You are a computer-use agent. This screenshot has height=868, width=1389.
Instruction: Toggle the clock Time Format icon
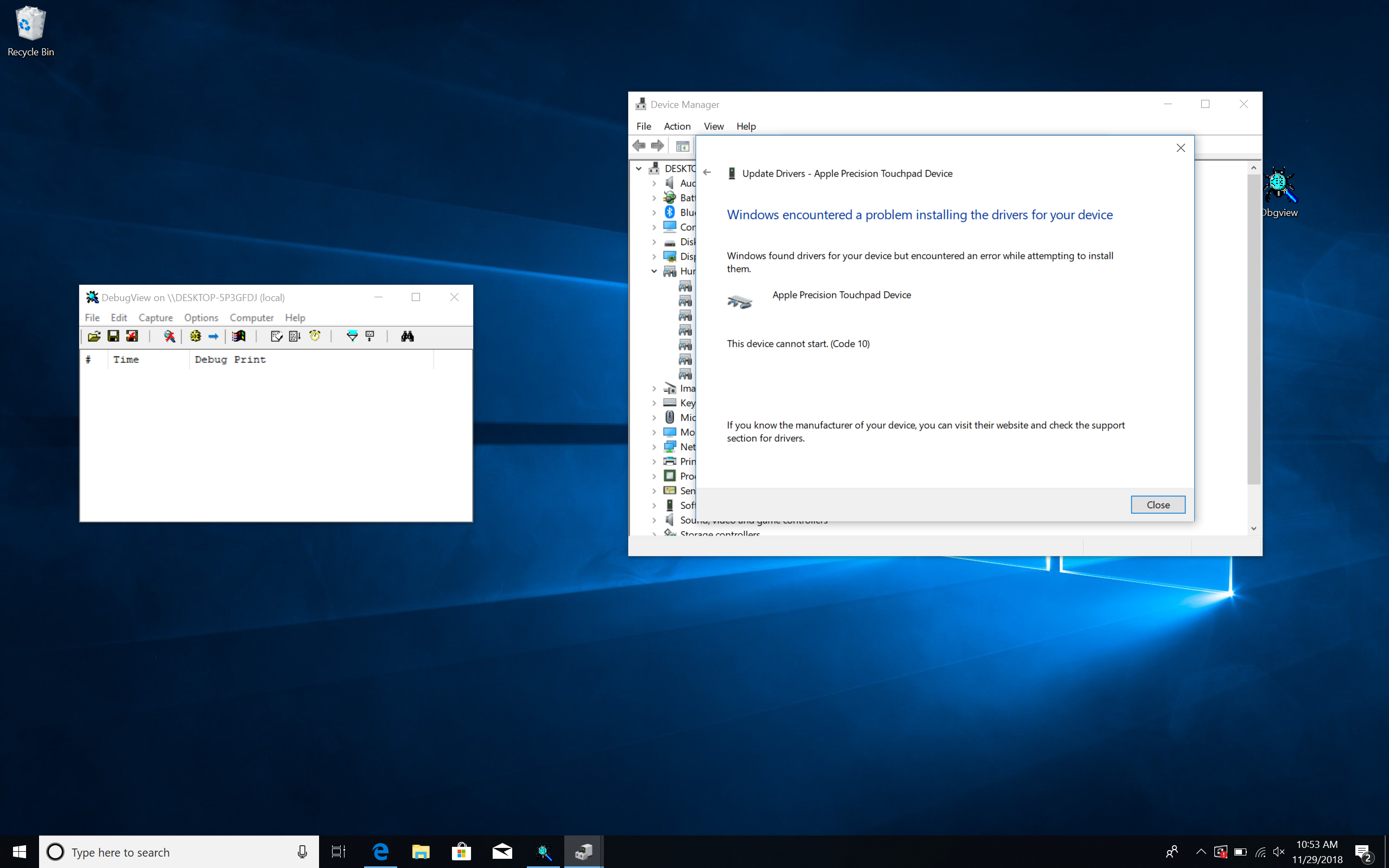point(315,336)
